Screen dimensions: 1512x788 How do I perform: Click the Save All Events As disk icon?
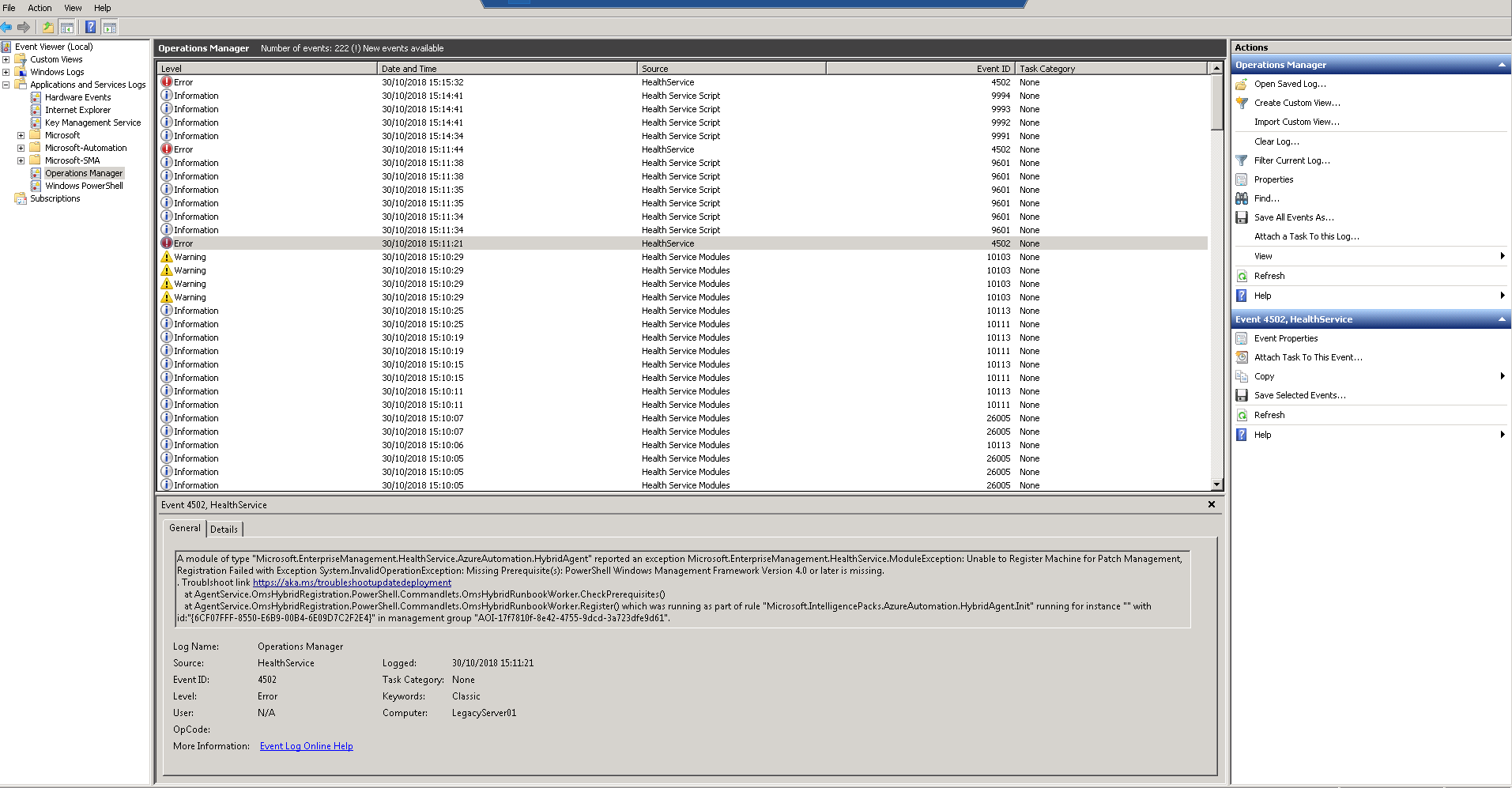coord(1242,217)
